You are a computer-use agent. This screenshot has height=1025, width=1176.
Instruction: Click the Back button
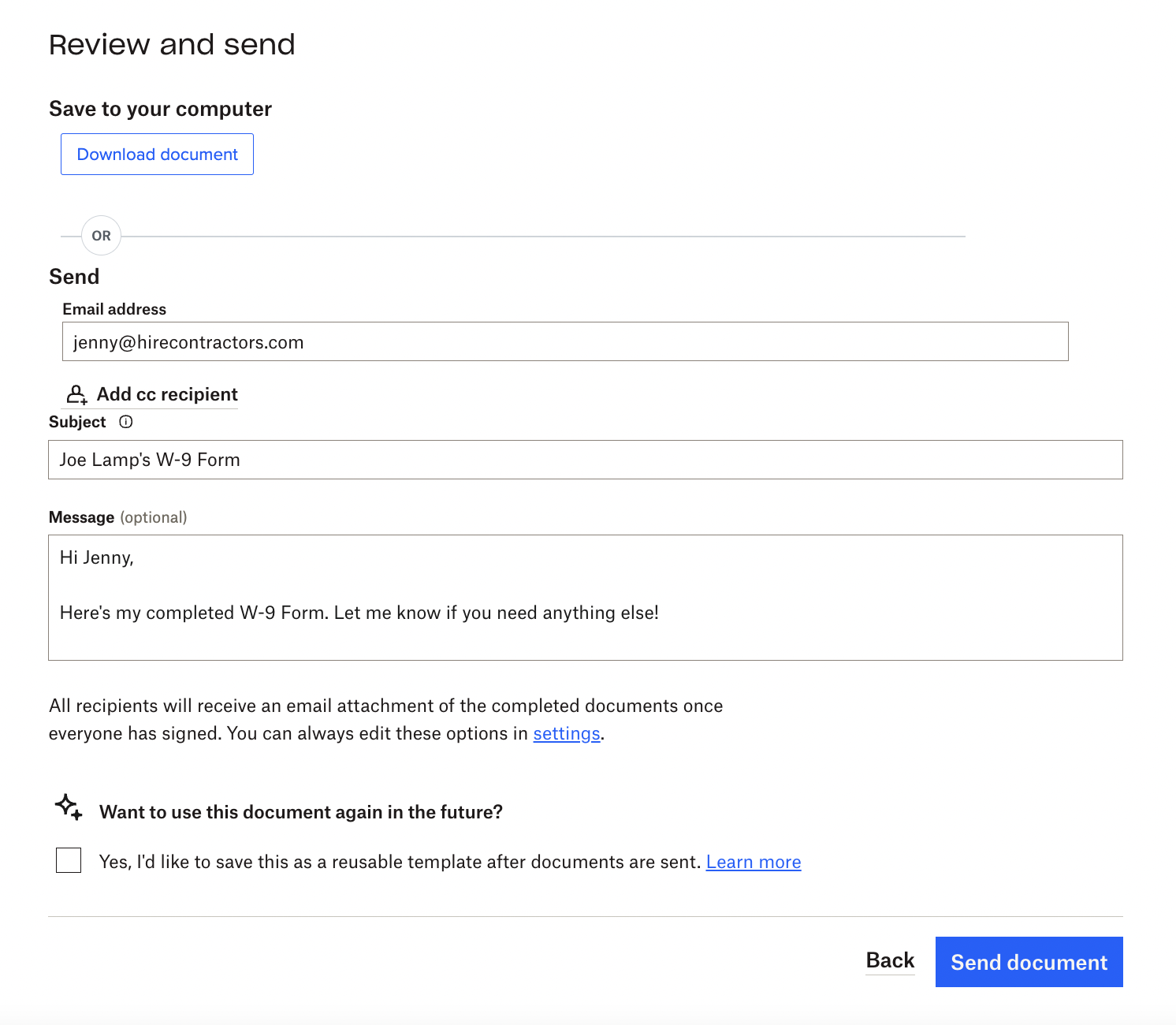(890, 960)
